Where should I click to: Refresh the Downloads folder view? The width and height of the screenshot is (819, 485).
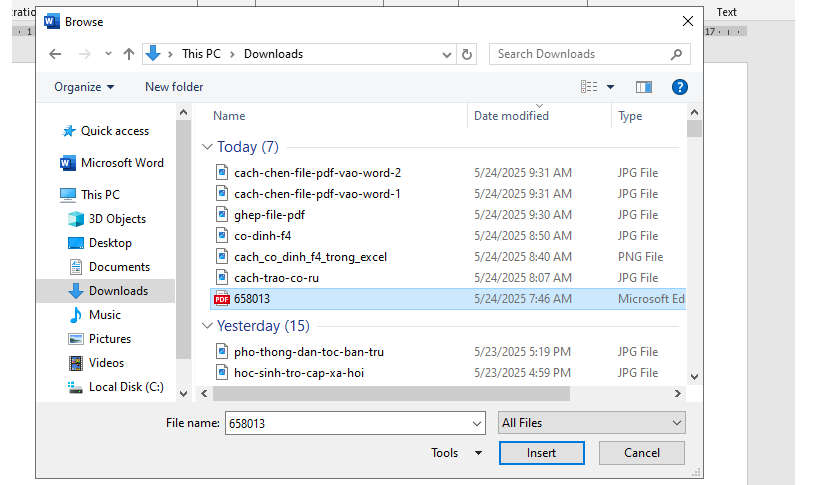pos(467,54)
